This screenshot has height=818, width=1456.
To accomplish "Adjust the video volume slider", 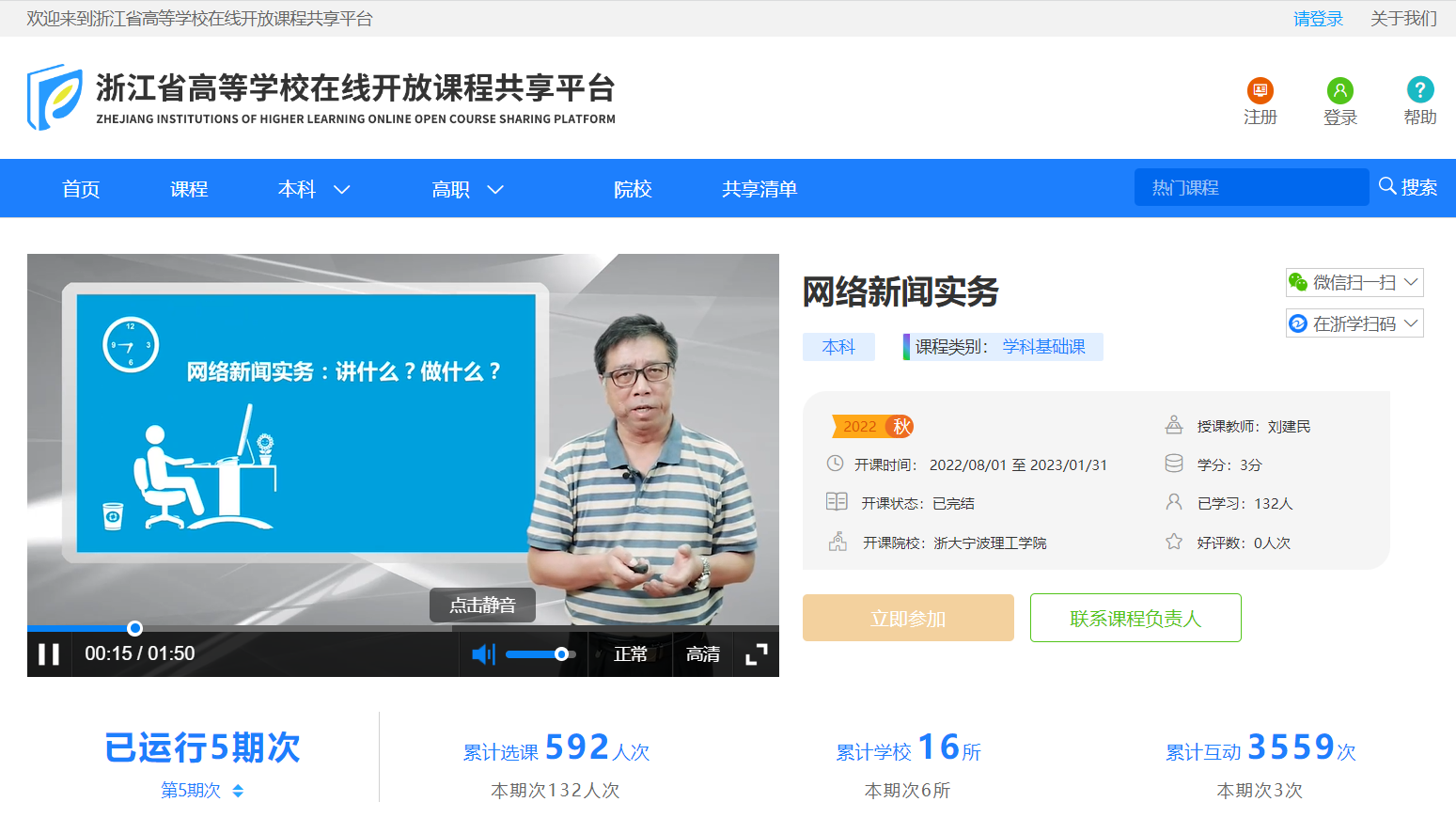I will [x=540, y=654].
